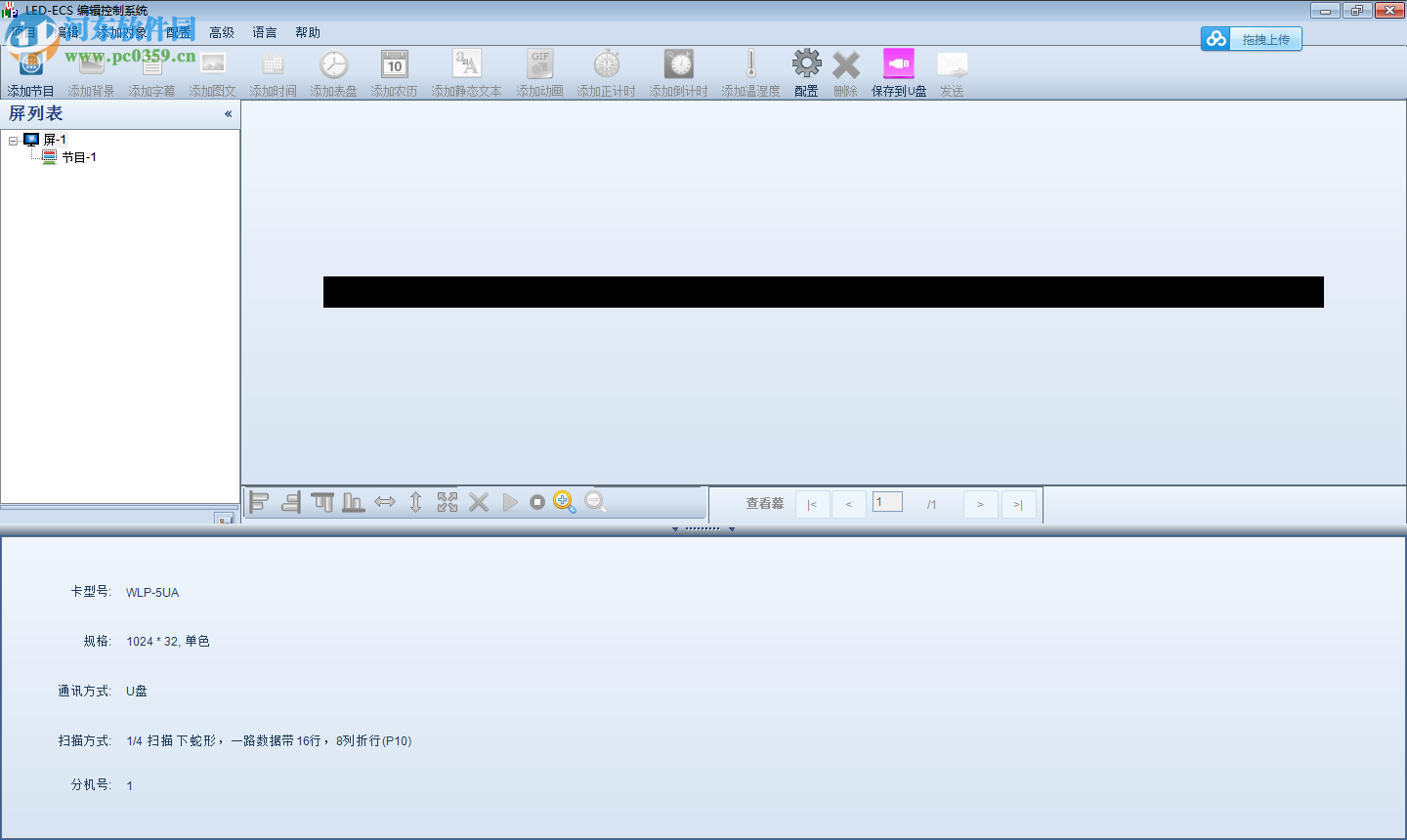Go to last screen with >| button
The height and width of the screenshot is (840, 1407).
point(1018,504)
